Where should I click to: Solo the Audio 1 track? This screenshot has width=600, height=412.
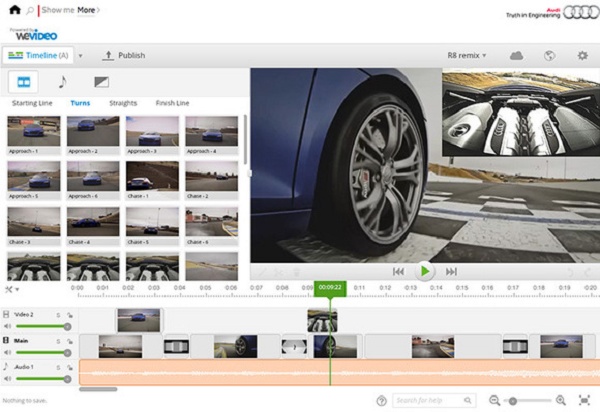tap(58, 368)
